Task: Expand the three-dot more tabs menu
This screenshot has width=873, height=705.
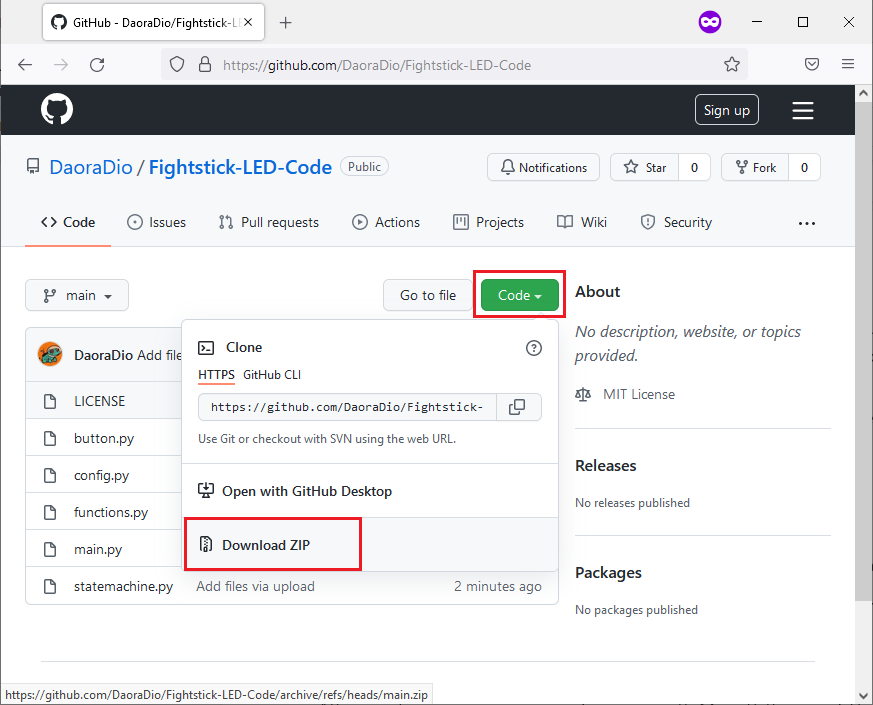Action: click(807, 223)
